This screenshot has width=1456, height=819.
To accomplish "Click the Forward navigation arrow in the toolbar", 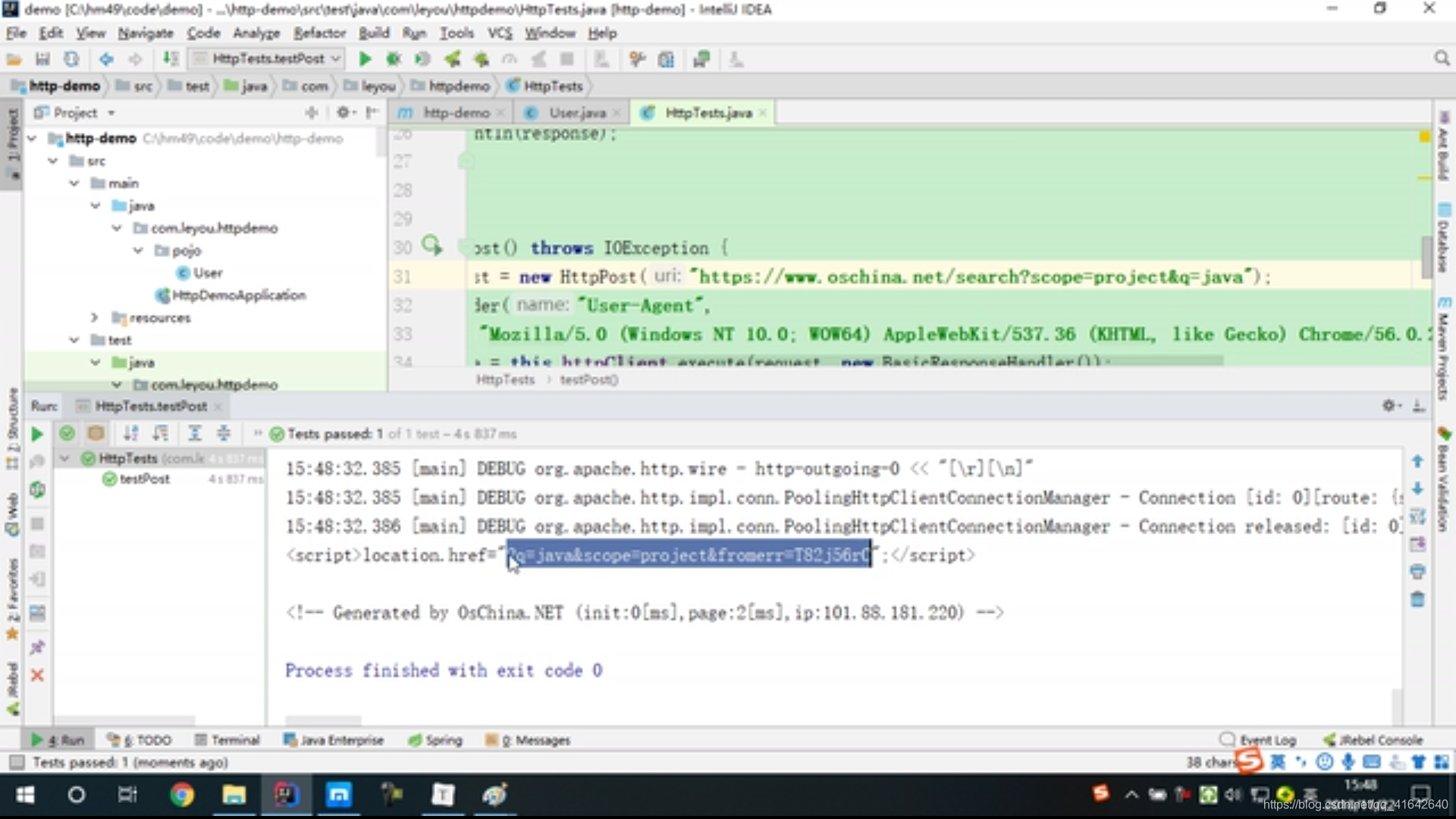I will (x=135, y=59).
